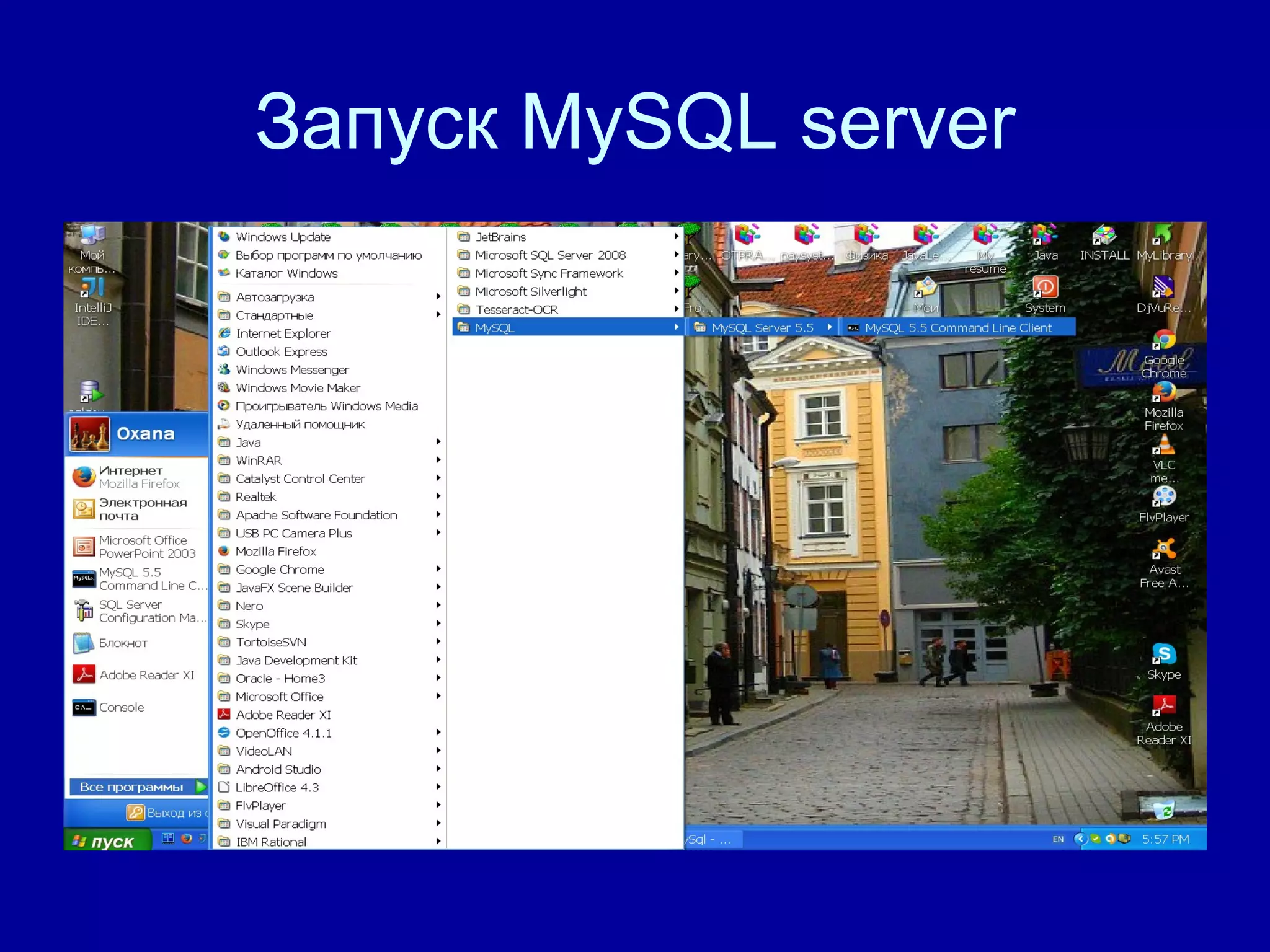Open Internet Explorer from programs list

[x=329, y=333]
